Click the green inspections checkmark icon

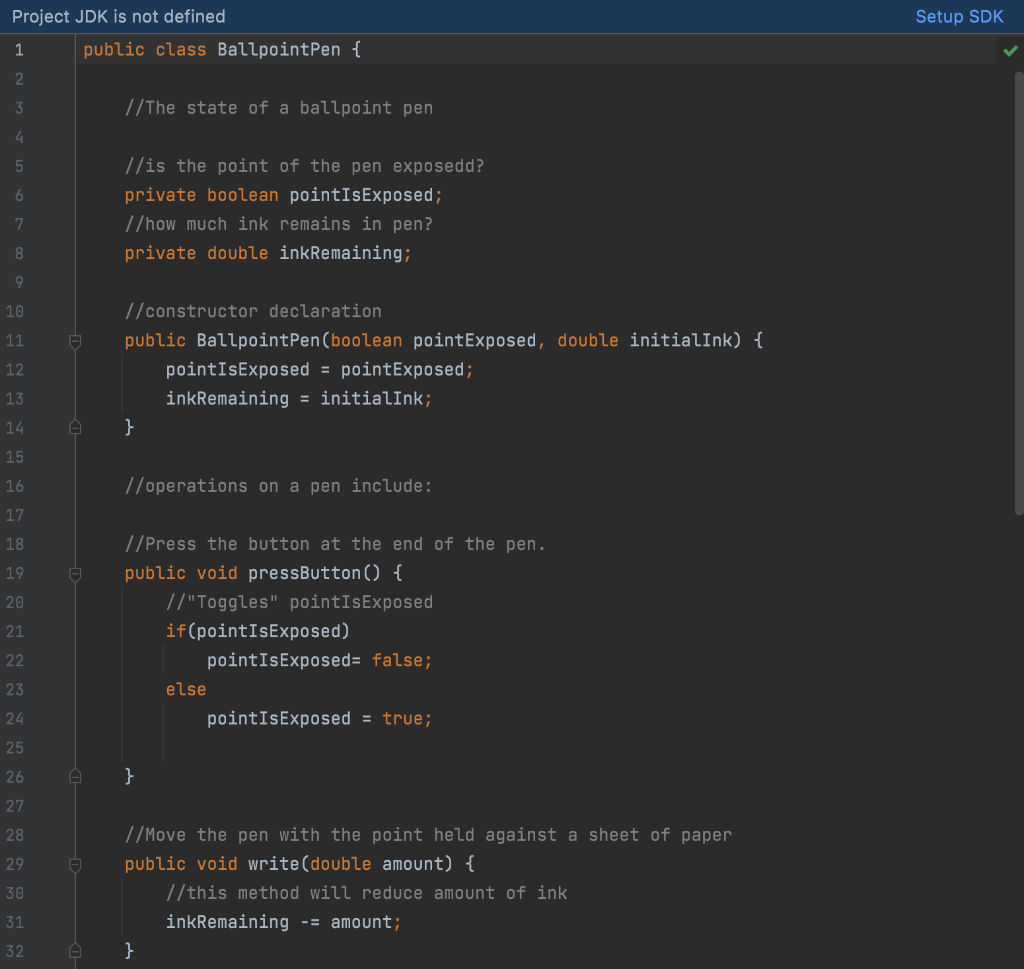(1009, 49)
